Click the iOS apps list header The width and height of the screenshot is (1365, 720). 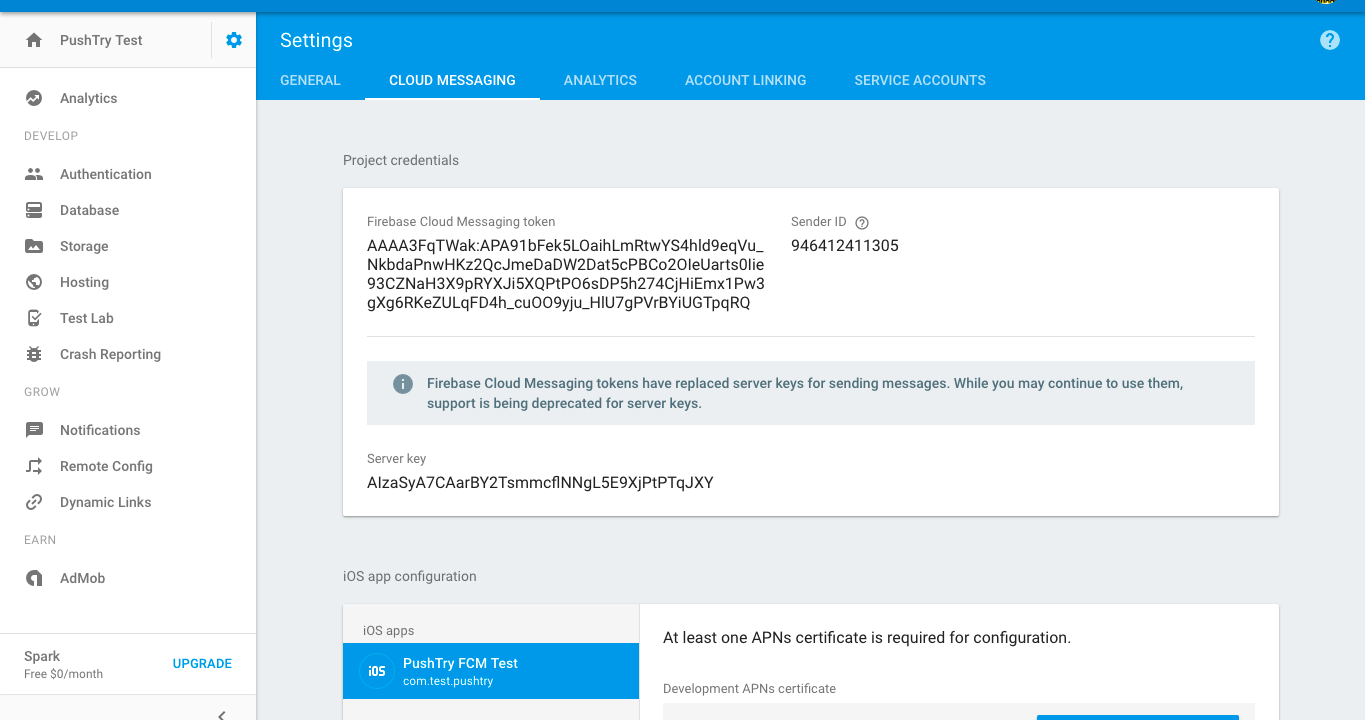[388, 631]
